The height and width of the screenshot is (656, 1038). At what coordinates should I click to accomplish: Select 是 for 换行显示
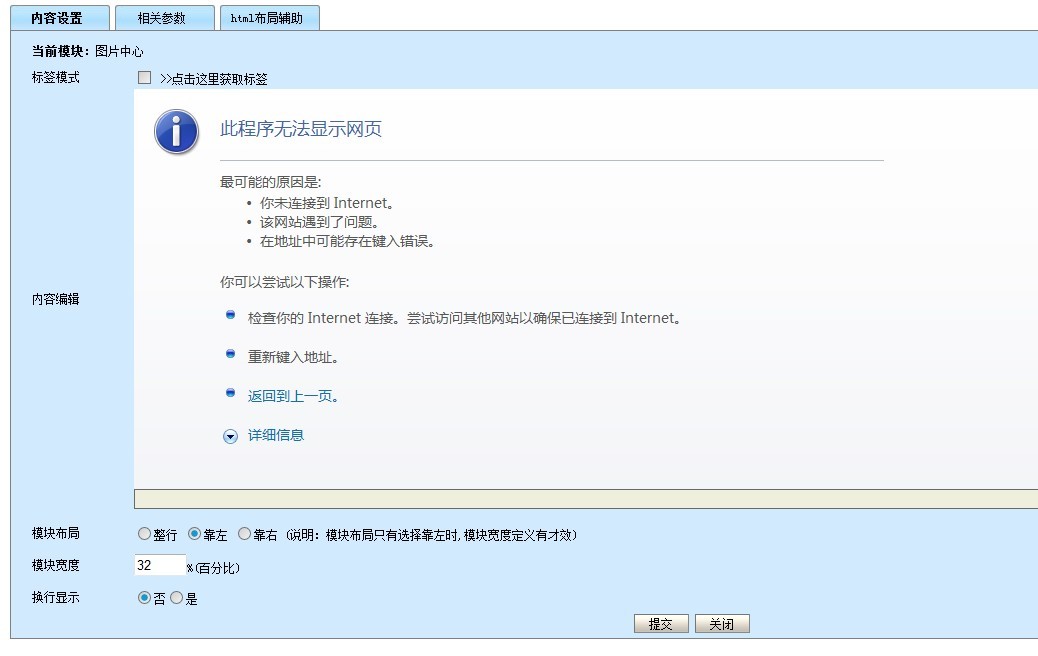177,598
